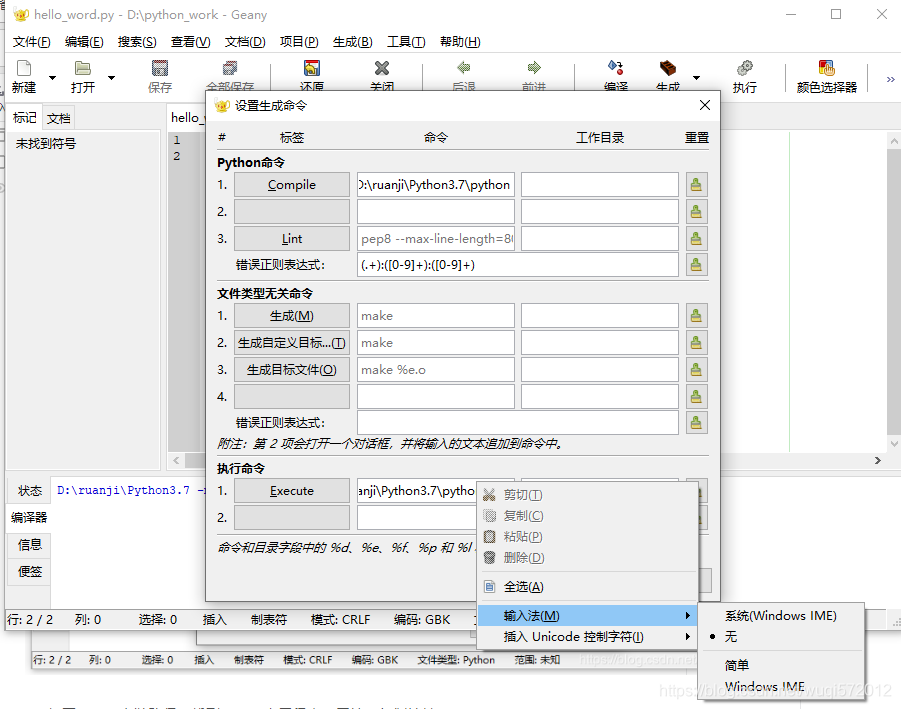Select 系统(Windows IME) input method
The height and width of the screenshot is (709, 901).
click(780, 616)
